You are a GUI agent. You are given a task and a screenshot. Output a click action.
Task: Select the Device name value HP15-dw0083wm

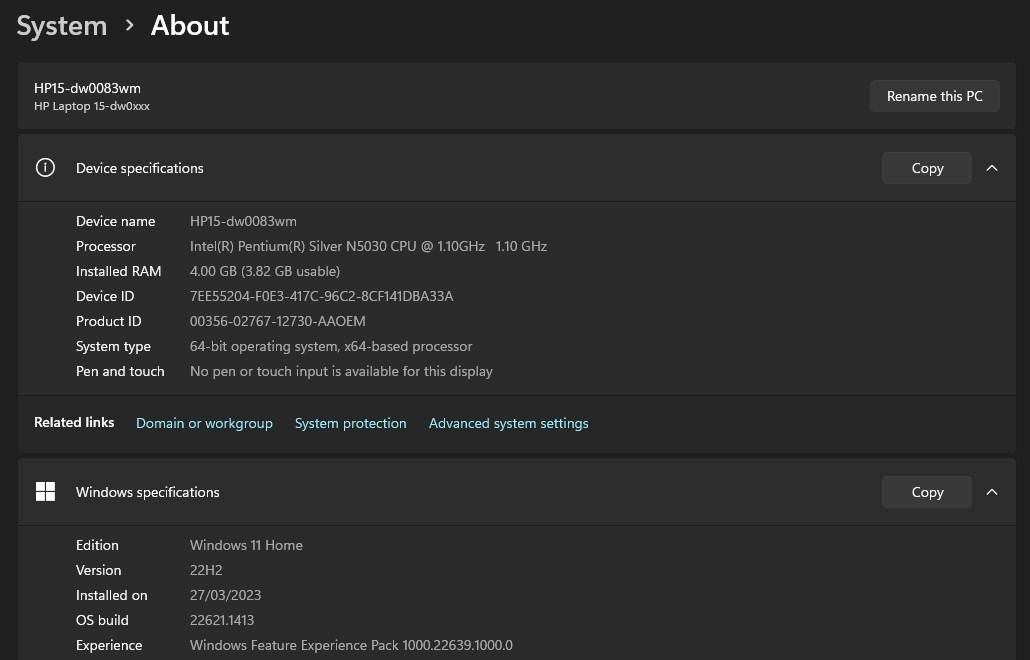click(243, 221)
